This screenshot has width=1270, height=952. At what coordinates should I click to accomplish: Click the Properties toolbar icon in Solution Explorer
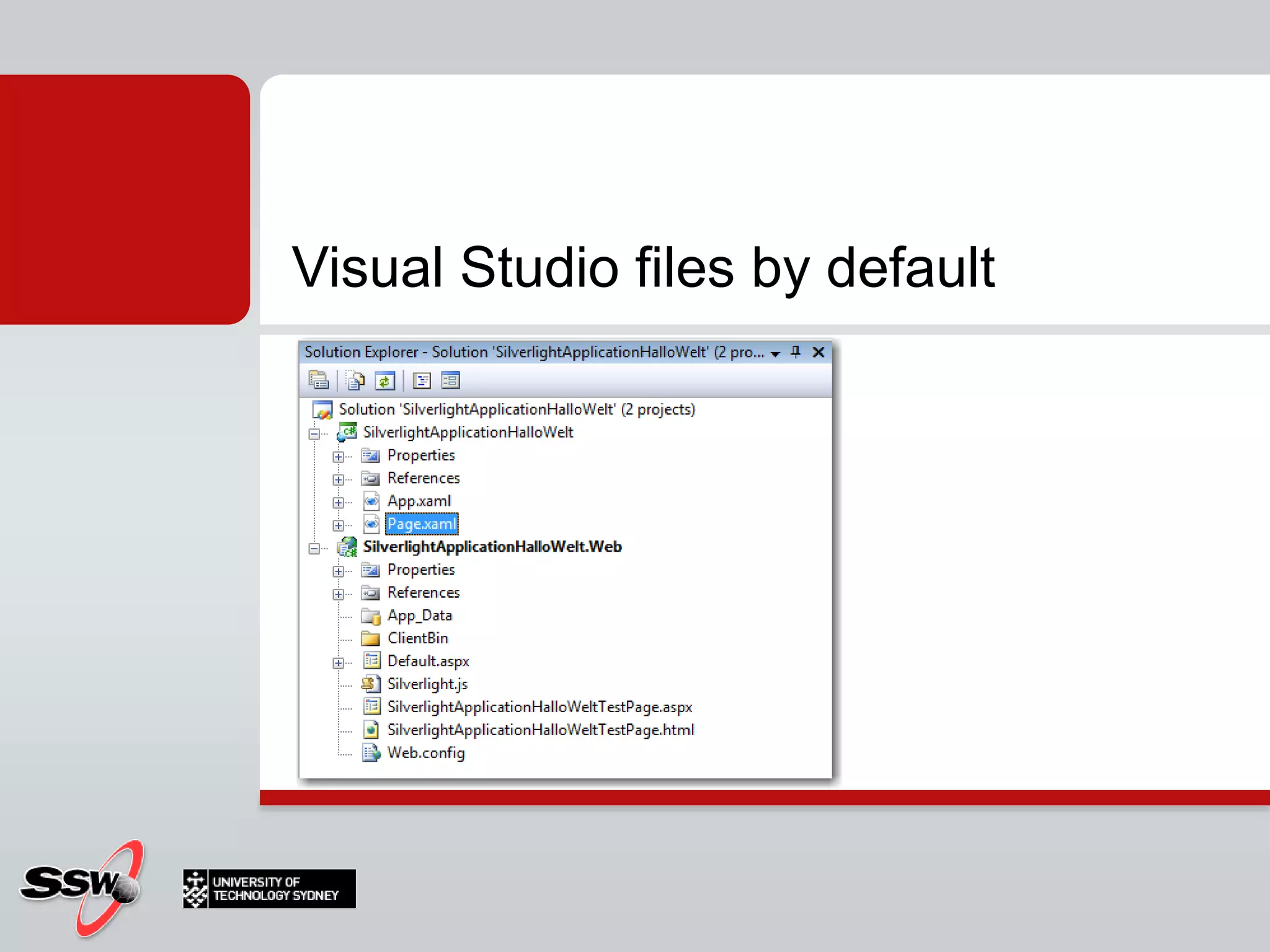[319, 381]
